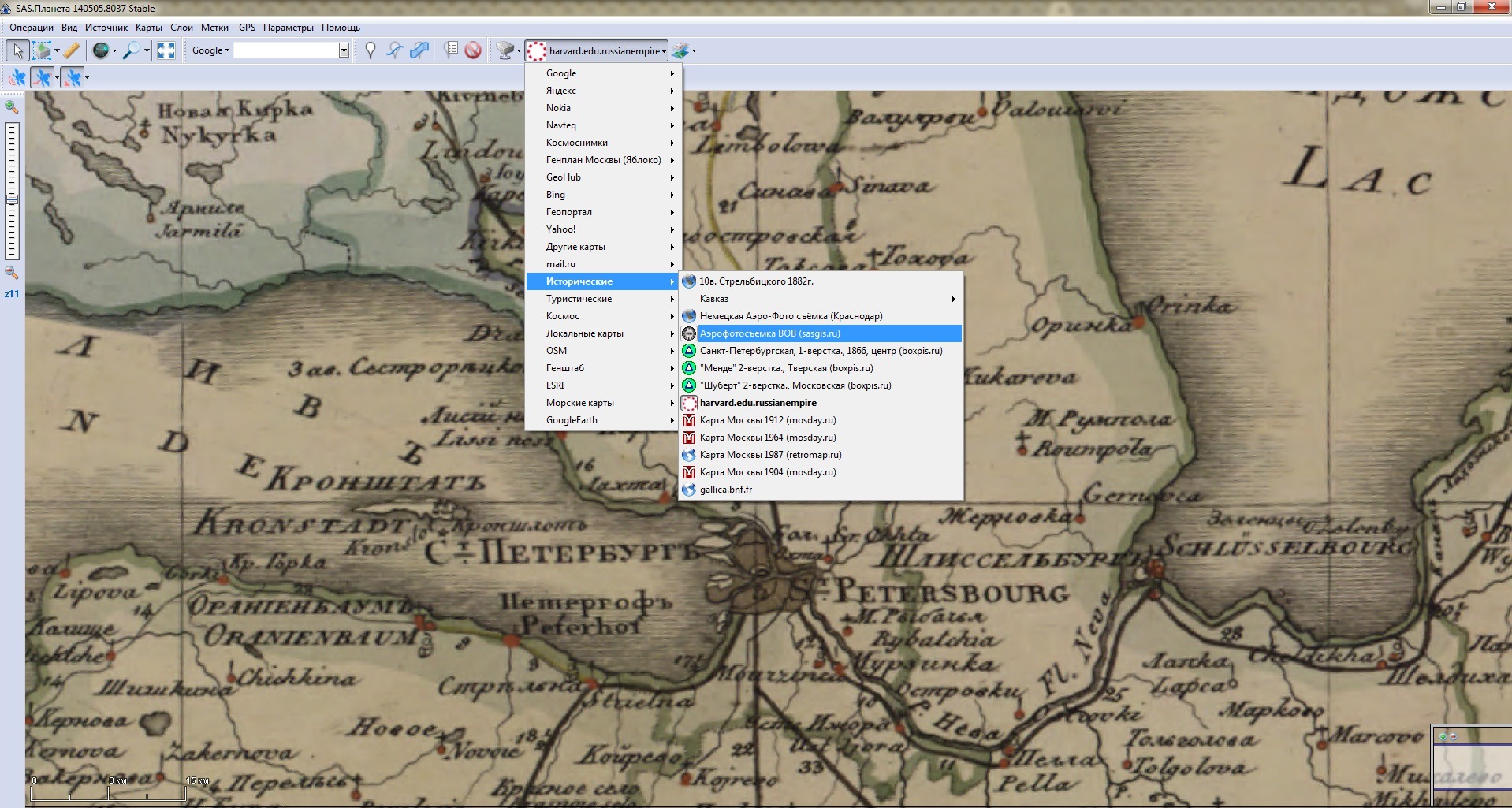Viewport: 1512px width, 808px height.
Task: Expand the OSM submenu
Action: click(603, 351)
